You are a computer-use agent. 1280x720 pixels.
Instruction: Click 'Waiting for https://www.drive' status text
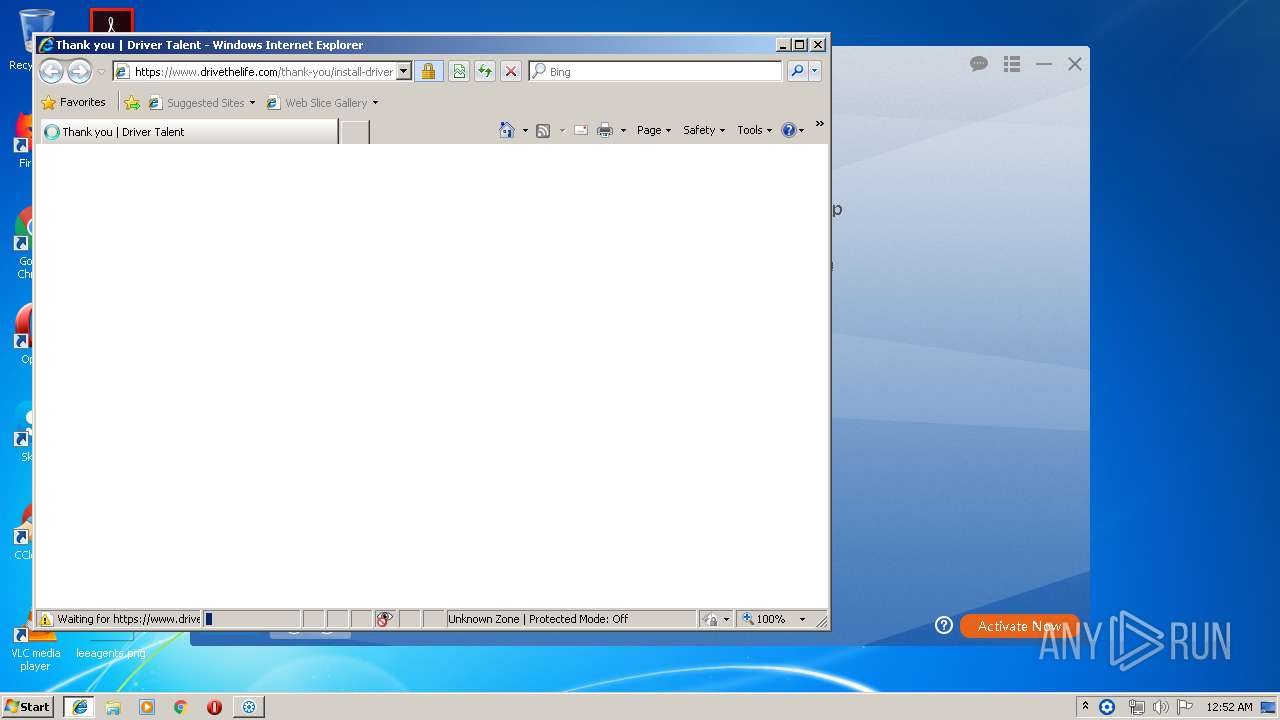click(129, 619)
